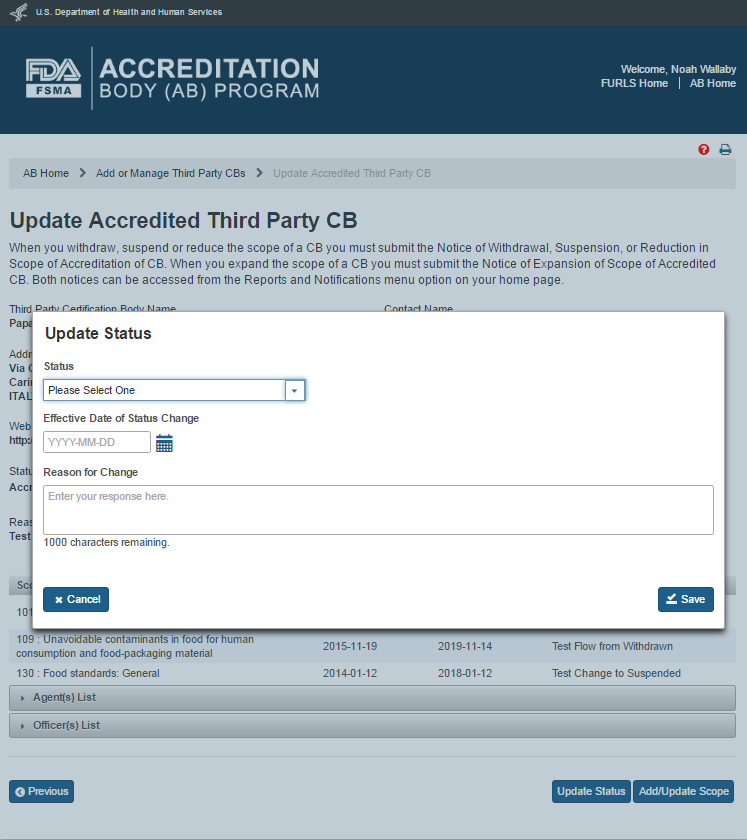Click the Update Status button
747x840 pixels.
(591, 791)
